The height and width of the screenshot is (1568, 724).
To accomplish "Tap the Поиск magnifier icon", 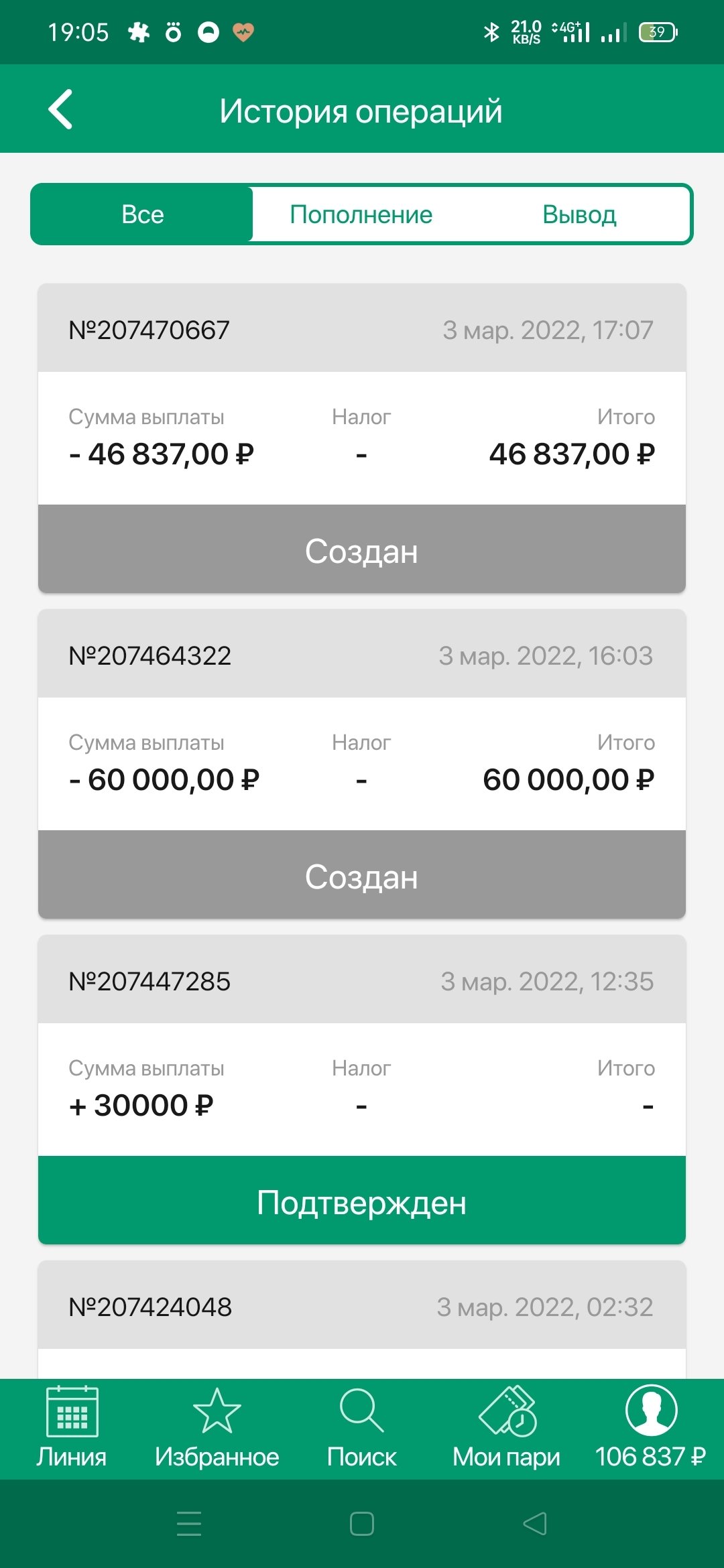I will [361, 1411].
